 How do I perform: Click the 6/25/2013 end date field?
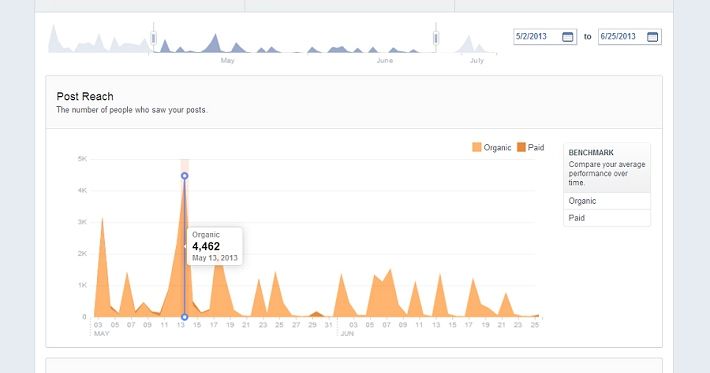(x=630, y=37)
